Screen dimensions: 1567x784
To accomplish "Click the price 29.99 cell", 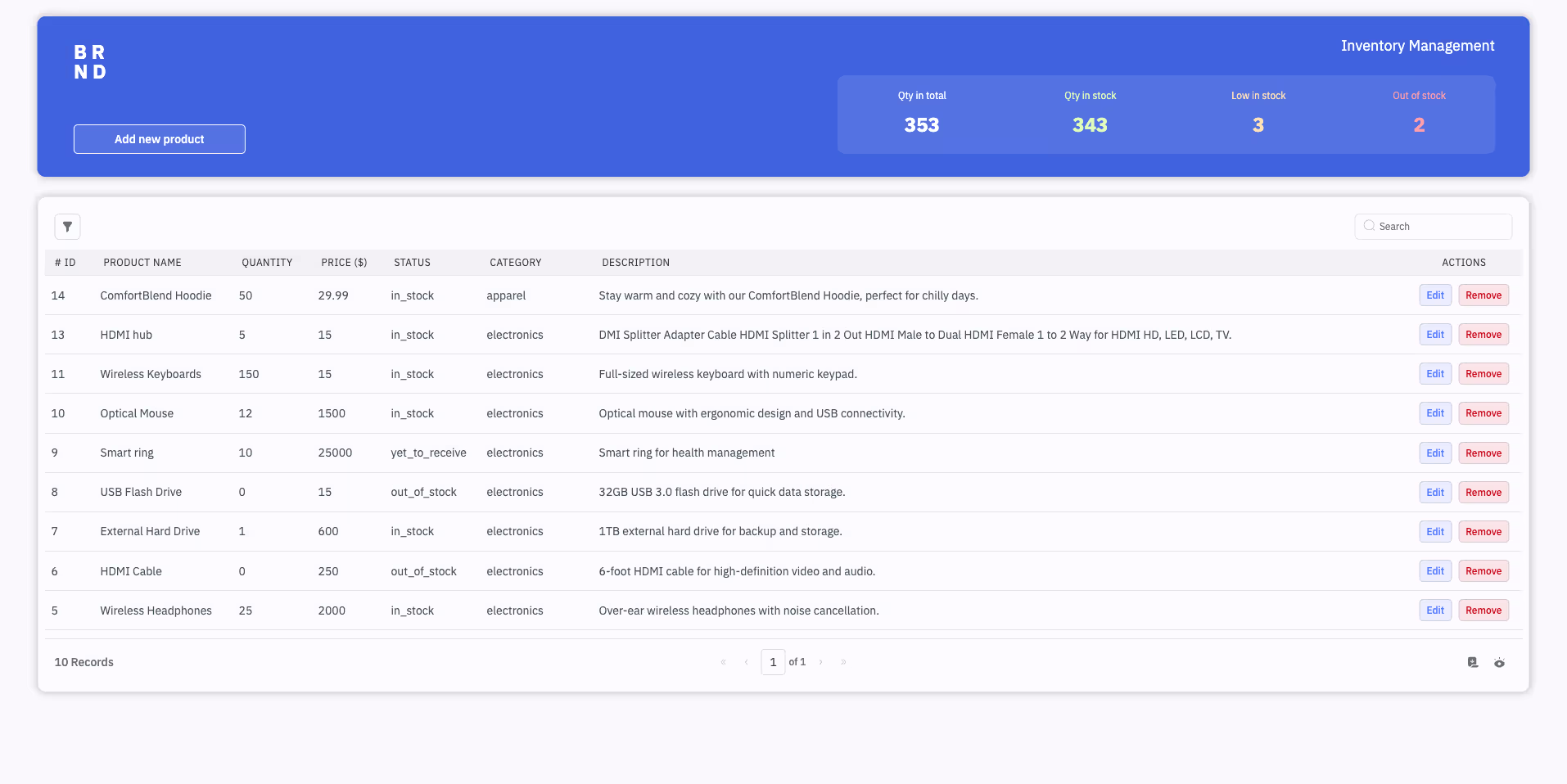I will pos(333,295).
